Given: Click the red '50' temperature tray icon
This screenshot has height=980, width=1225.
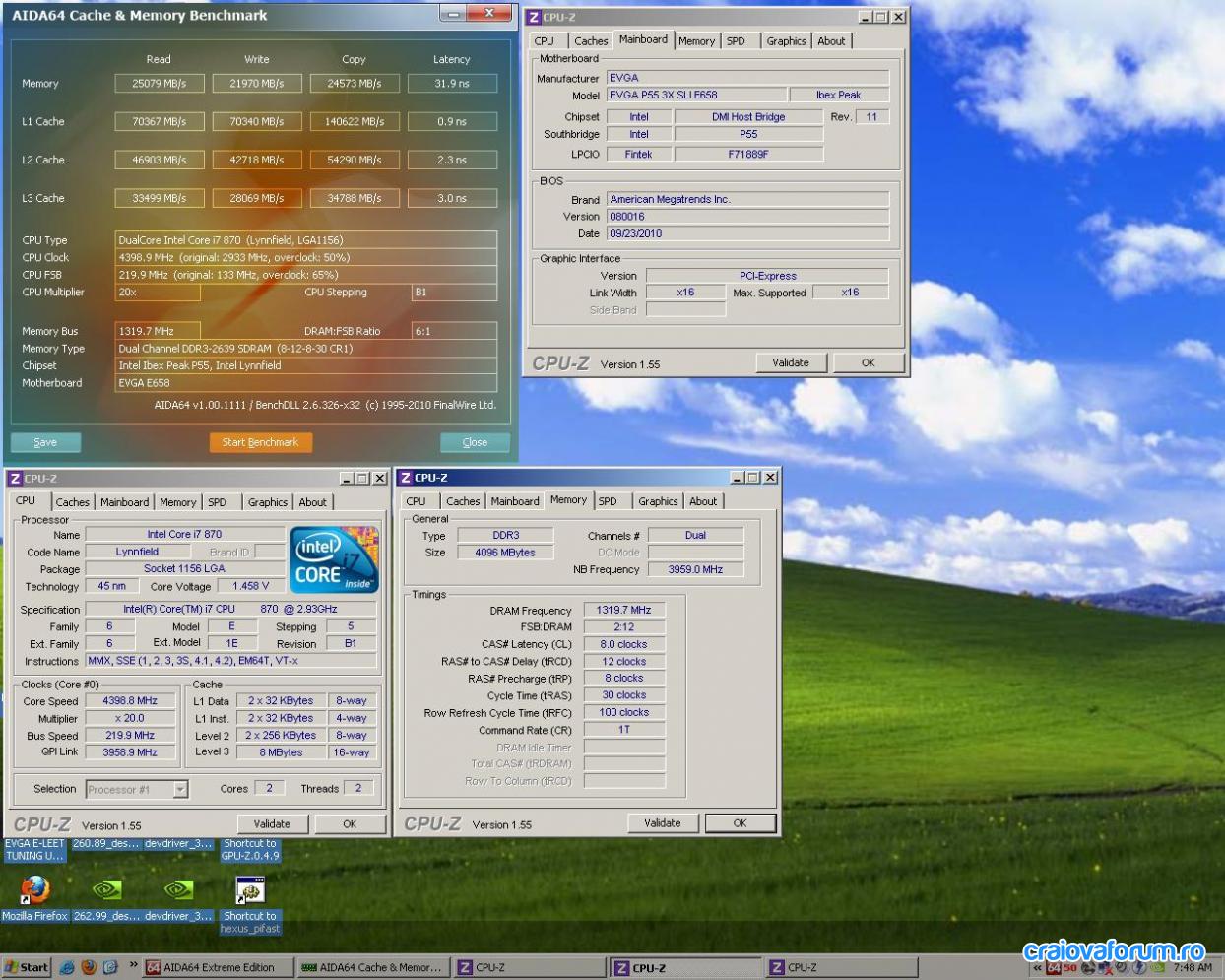Looking at the screenshot, I should coord(1070,968).
